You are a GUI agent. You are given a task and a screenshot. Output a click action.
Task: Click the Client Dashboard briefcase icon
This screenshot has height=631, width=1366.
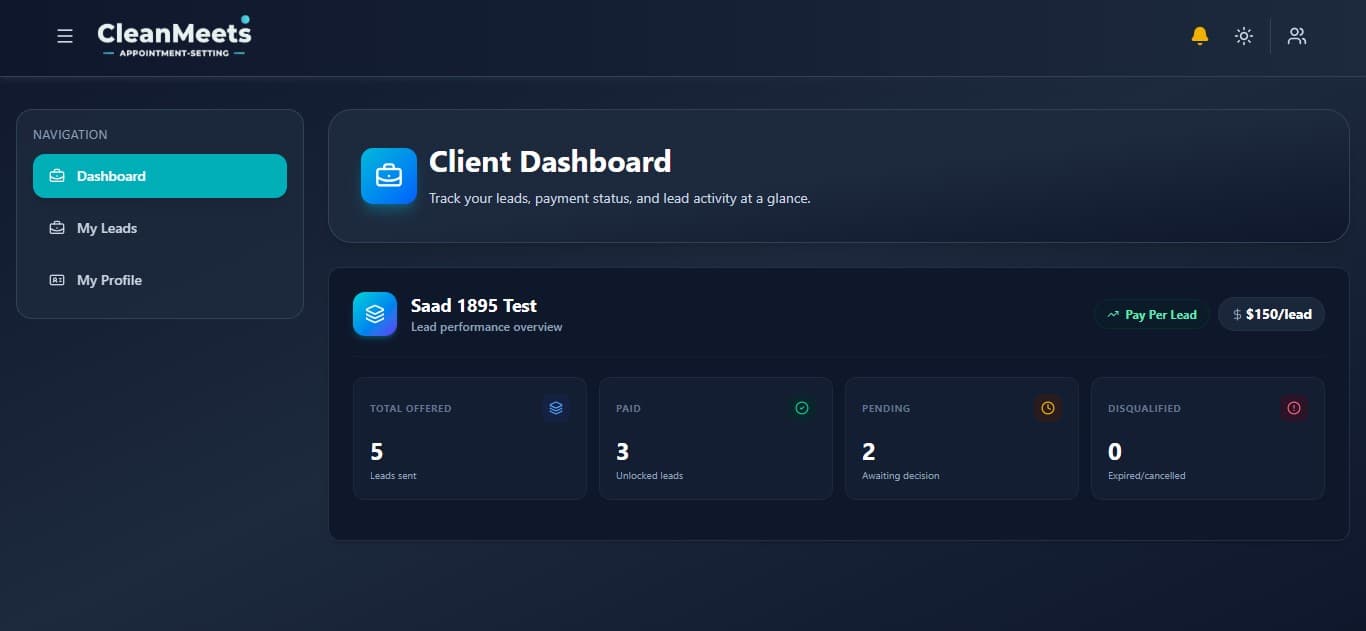(389, 176)
